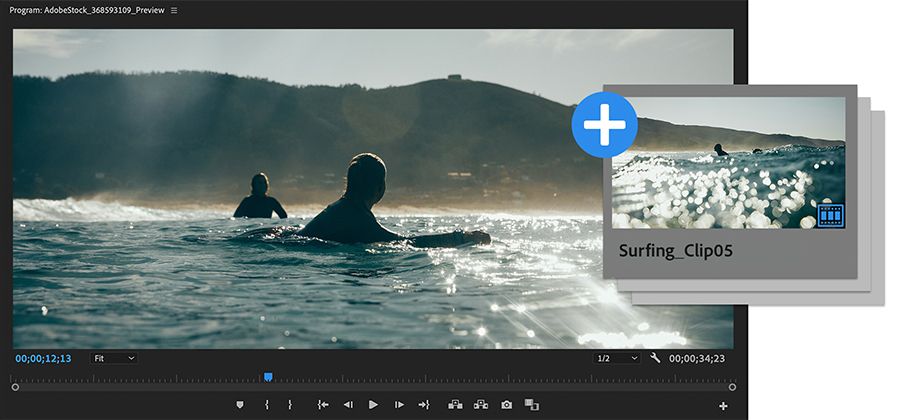The image size is (900, 420).
Task: Click the blue playhead on the time ruler
Action: (x=268, y=377)
